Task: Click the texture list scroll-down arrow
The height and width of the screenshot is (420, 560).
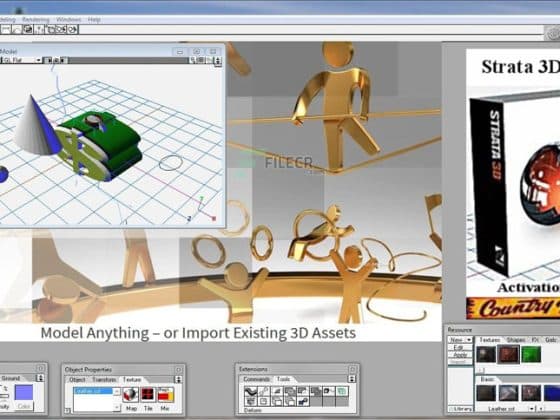Action: pos(117,407)
